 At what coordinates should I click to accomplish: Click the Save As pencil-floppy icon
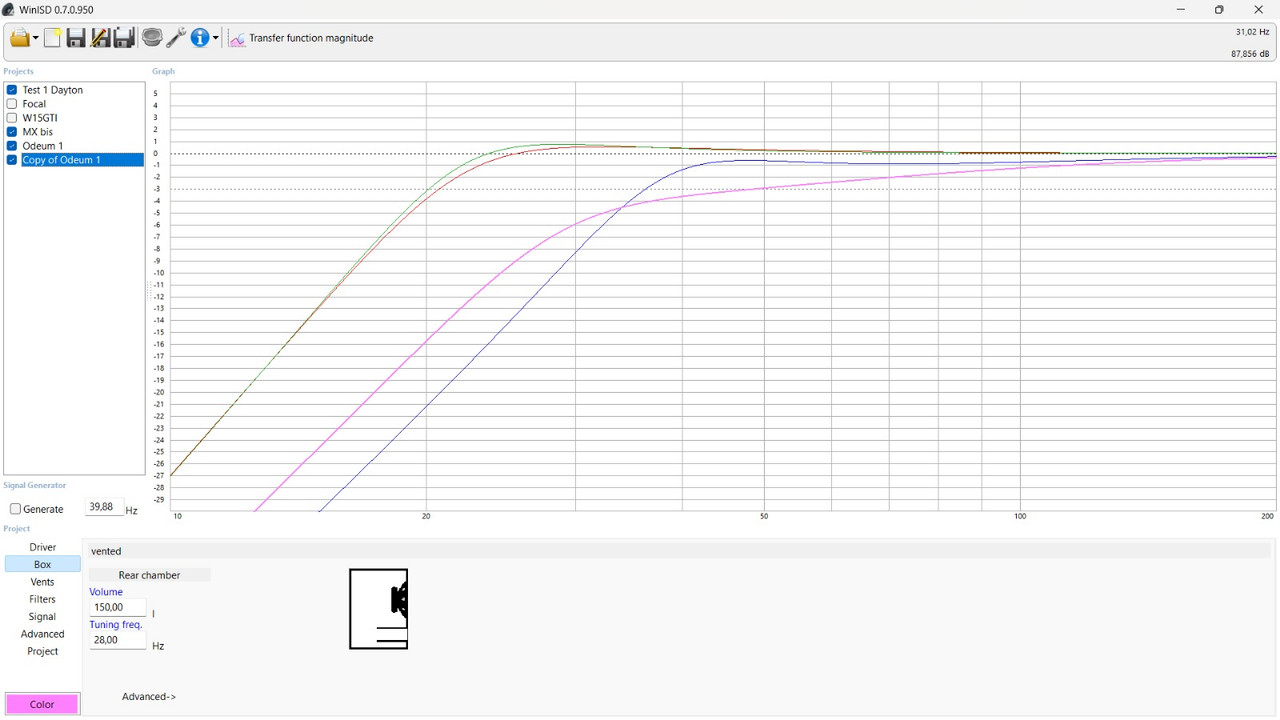(100, 38)
